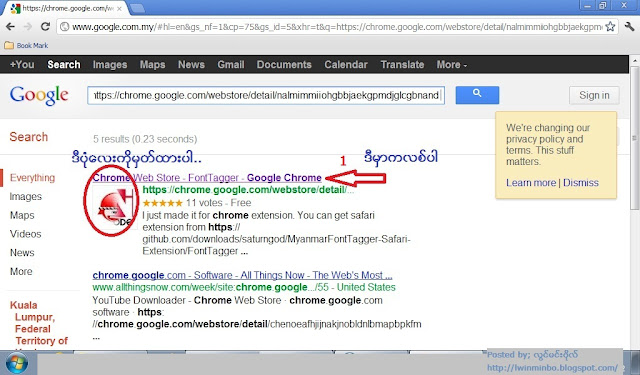The image size is (640, 375).
Task: Expand the More dropdown in the Google bar
Action: pyautogui.click(x=451, y=64)
